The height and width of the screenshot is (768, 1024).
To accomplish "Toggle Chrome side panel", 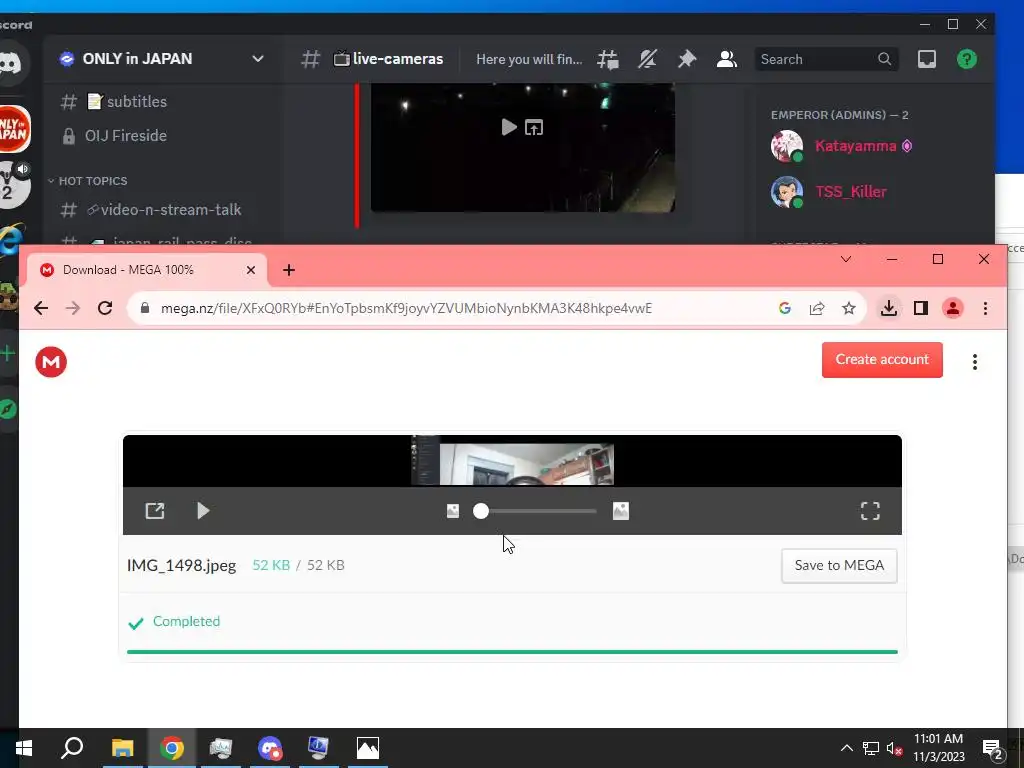I will pyautogui.click(x=921, y=308).
